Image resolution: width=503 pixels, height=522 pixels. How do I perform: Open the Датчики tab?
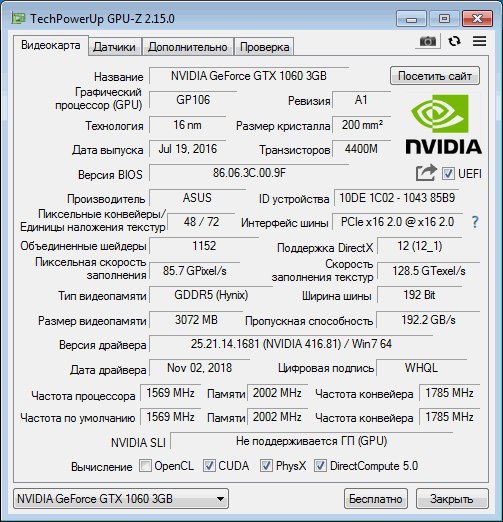coord(114,47)
